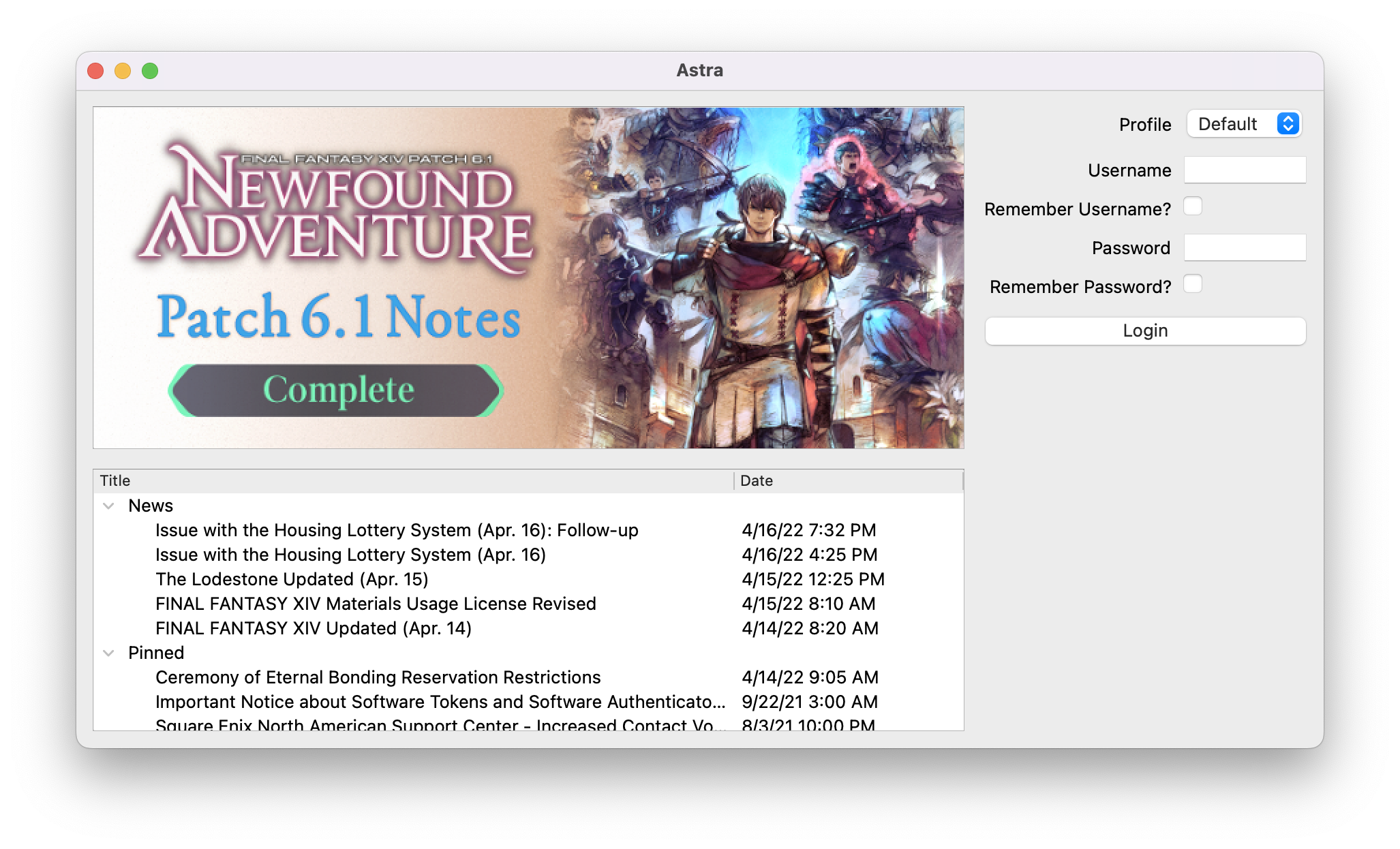This screenshot has height=849, width=1400.
Task: Enable the Remember Password checkbox
Action: pos(1193,284)
